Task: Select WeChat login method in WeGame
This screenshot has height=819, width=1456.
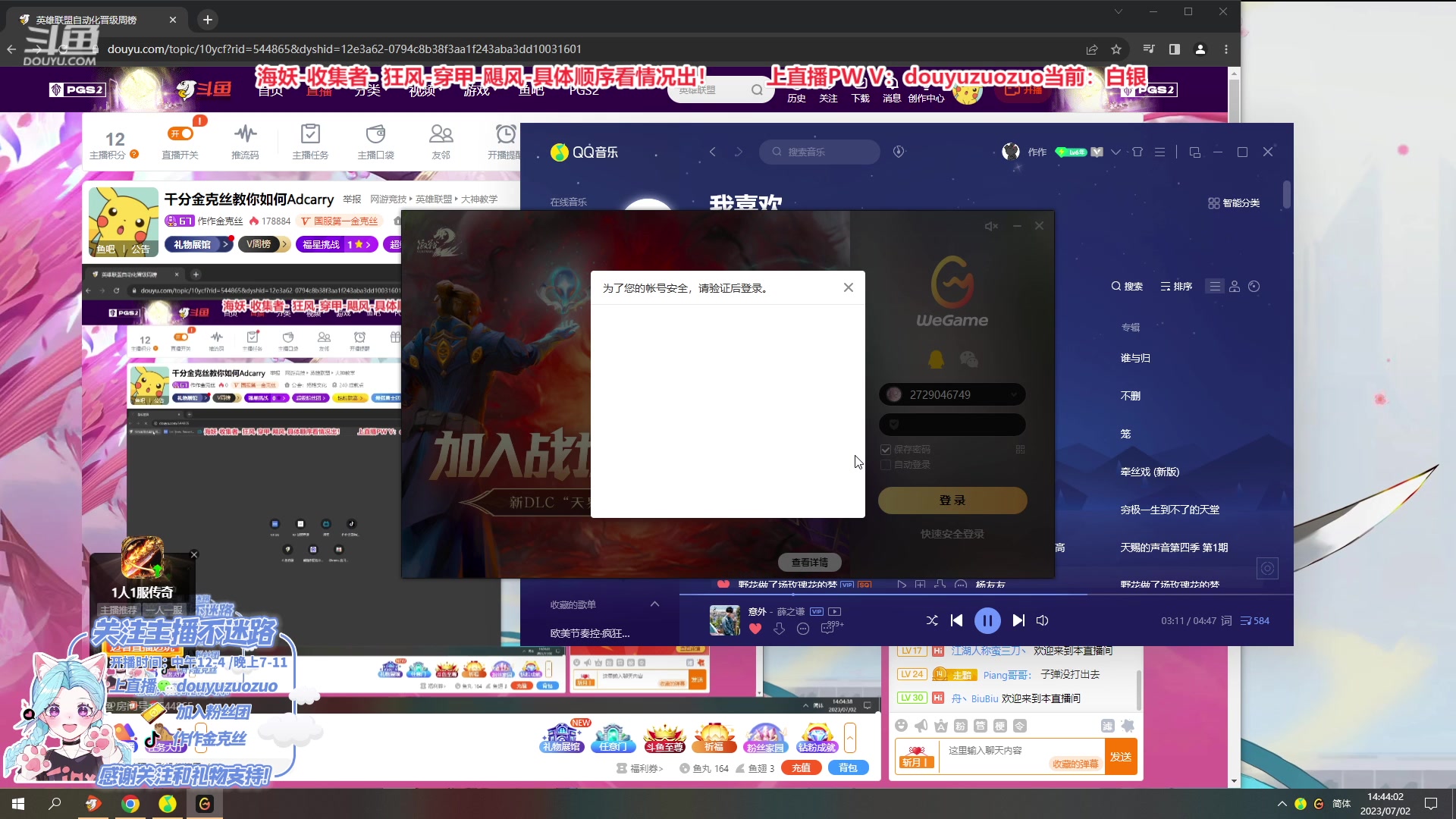Action: point(969,359)
